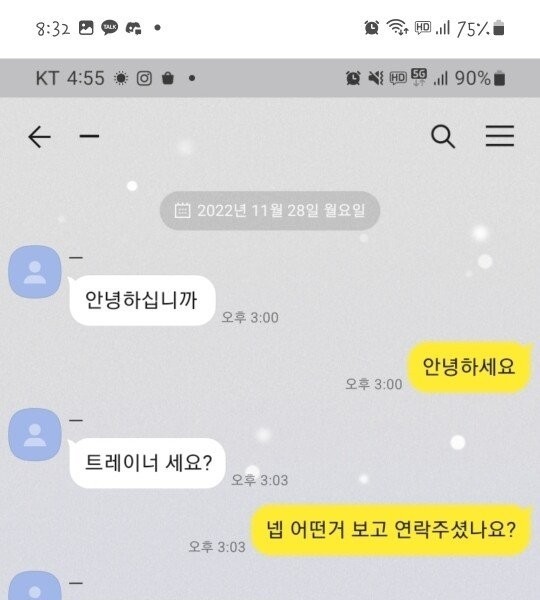Viewport: 540px width, 600px height.
Task: Tap the Instagram icon in inner status bar
Action: pos(144,78)
